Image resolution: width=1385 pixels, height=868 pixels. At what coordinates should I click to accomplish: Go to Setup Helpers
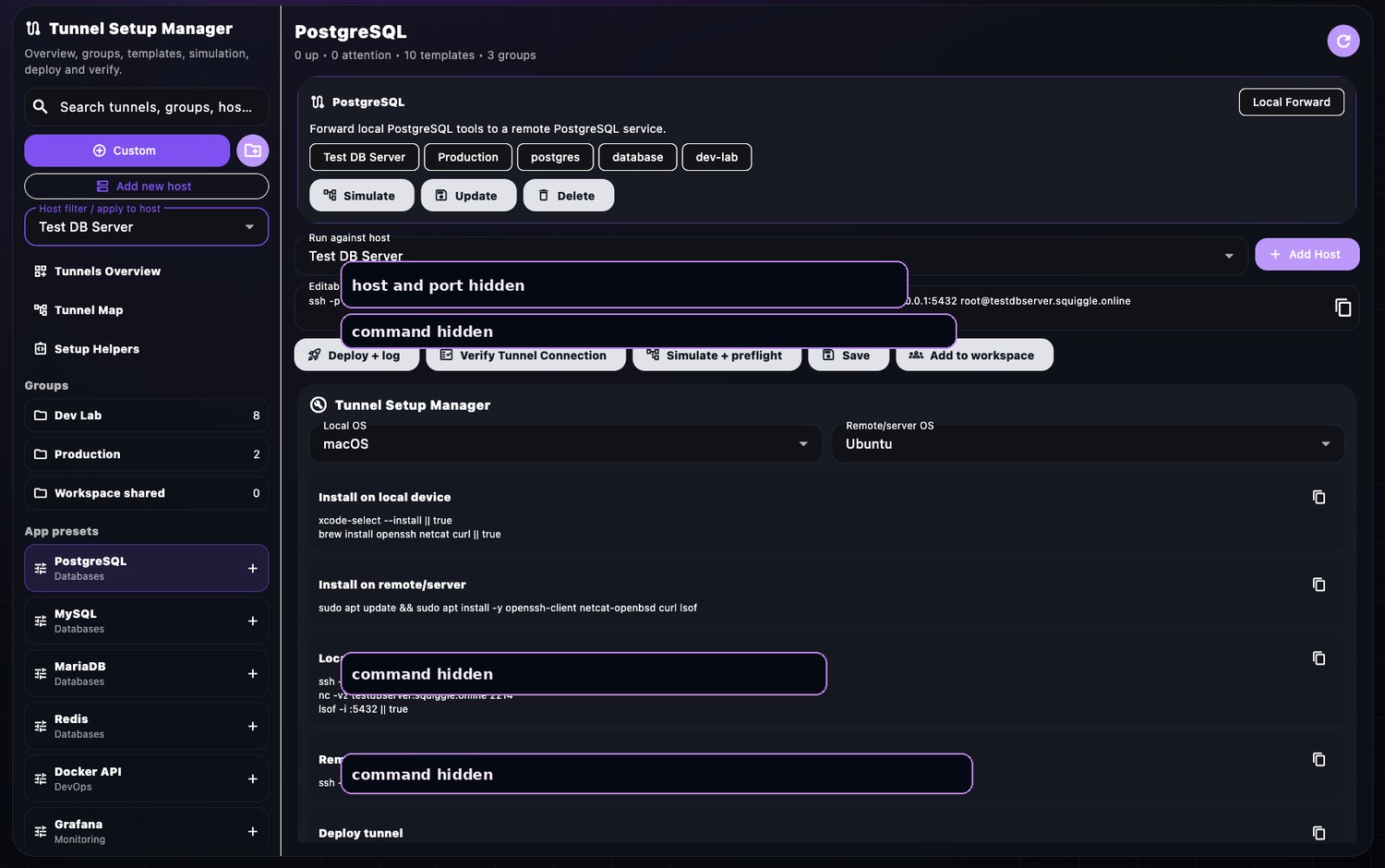147,349
